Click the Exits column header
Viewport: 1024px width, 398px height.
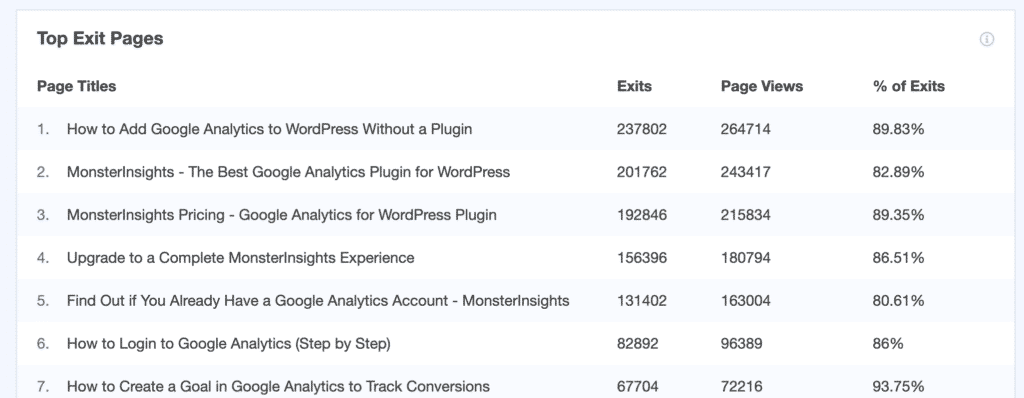634,86
